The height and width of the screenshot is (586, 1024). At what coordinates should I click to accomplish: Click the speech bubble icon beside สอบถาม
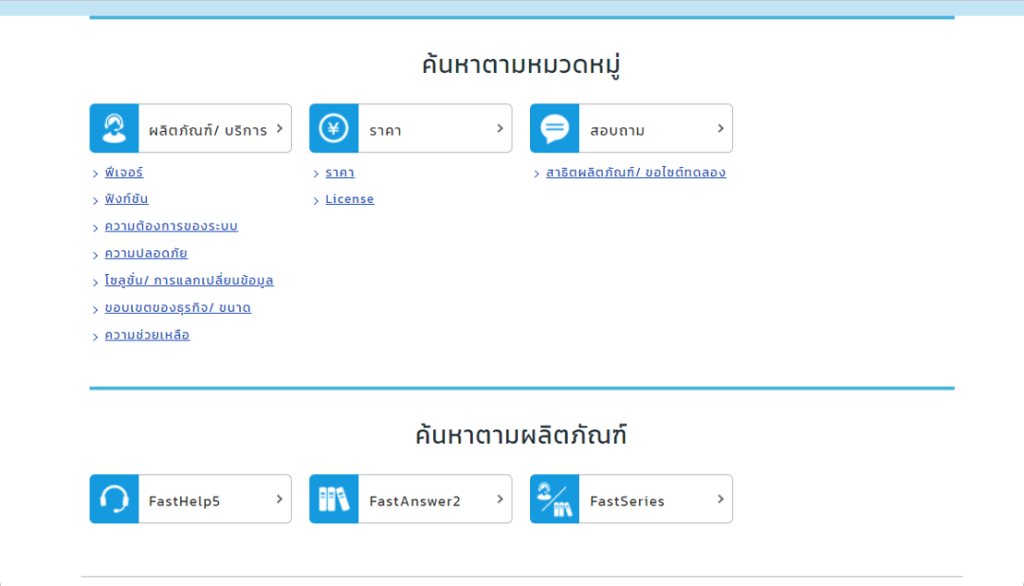click(556, 128)
